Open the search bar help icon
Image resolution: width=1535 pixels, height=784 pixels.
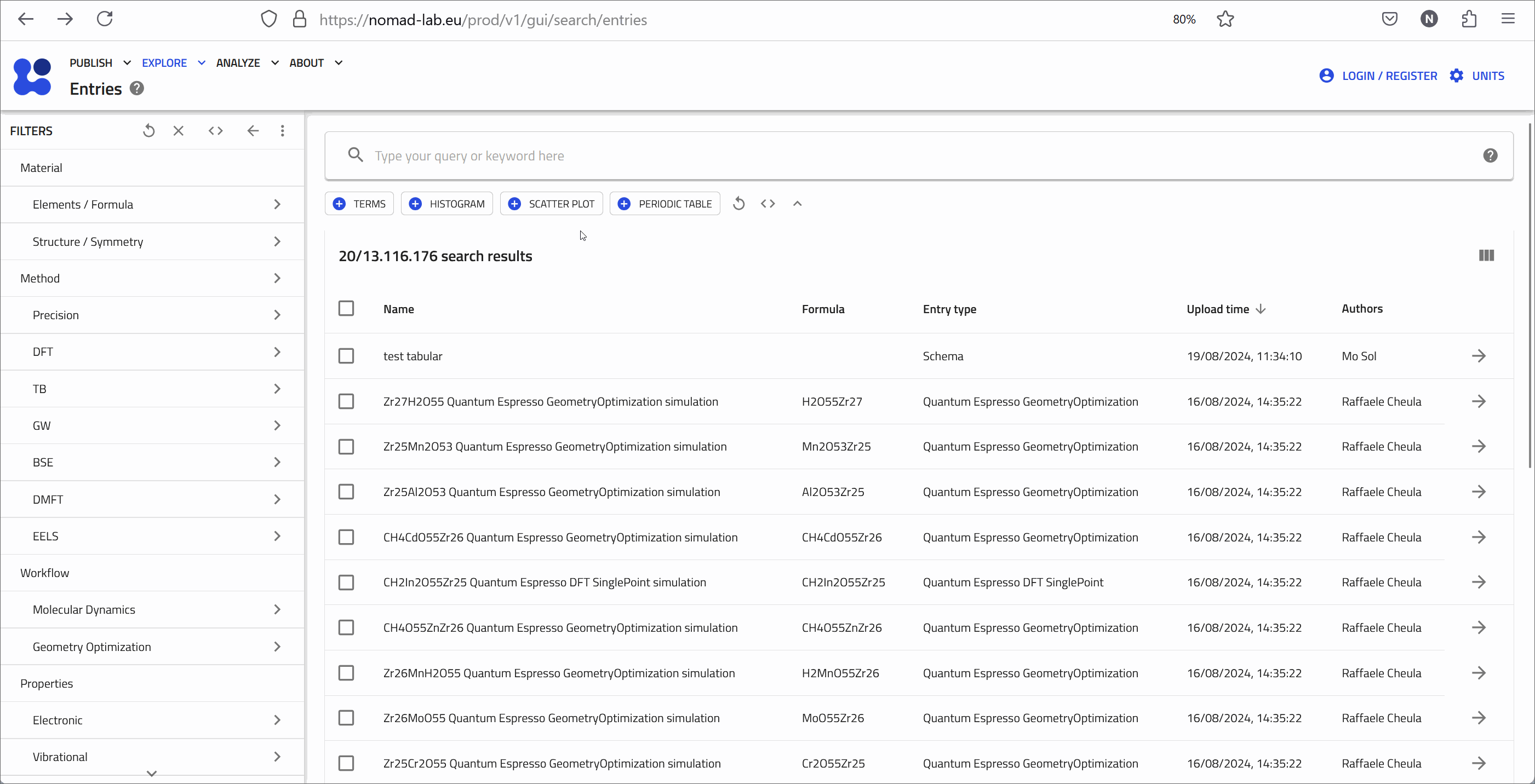tap(1490, 155)
